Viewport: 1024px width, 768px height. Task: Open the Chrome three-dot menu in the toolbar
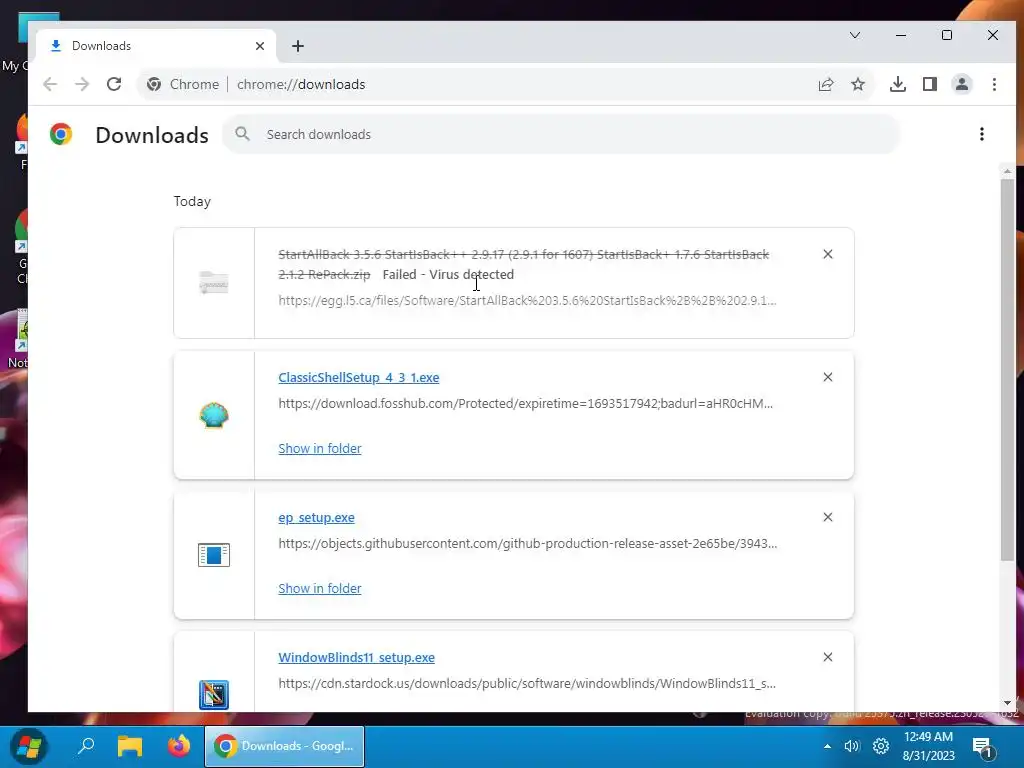click(x=994, y=84)
